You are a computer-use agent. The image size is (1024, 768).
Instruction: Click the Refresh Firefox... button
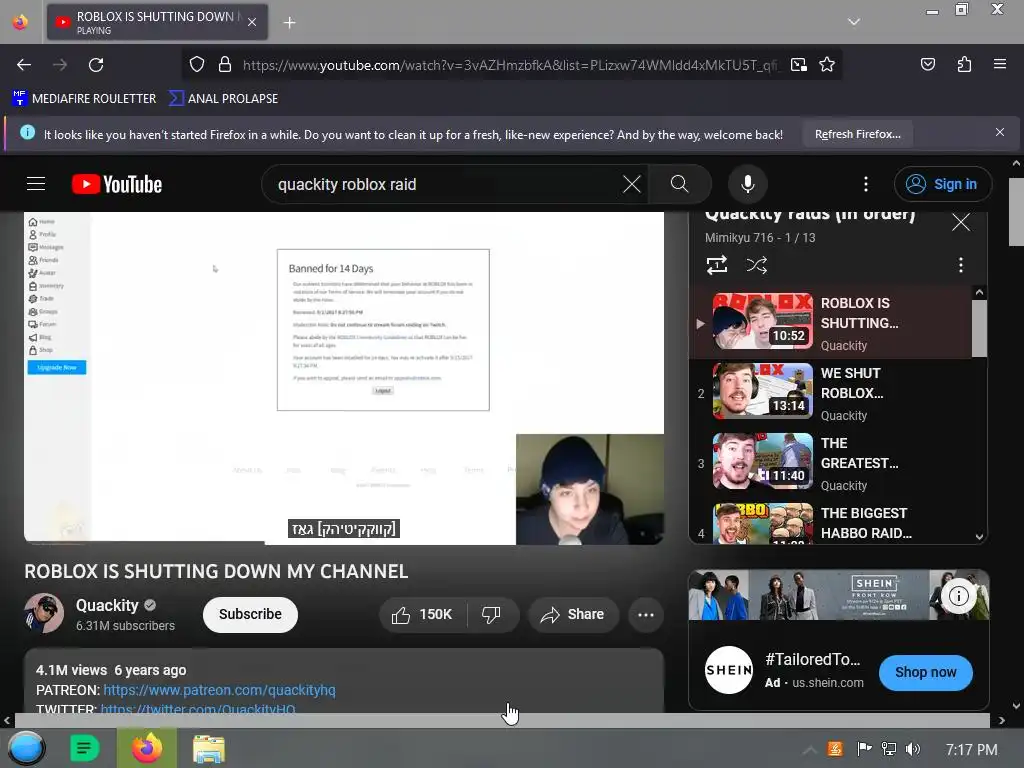(x=857, y=135)
